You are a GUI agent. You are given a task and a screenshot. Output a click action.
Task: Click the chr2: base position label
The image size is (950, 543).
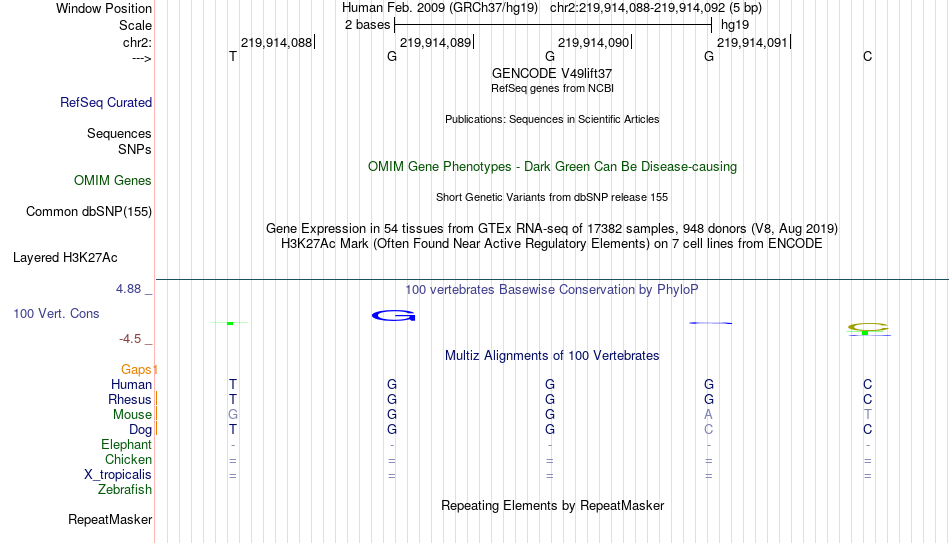click(138, 42)
